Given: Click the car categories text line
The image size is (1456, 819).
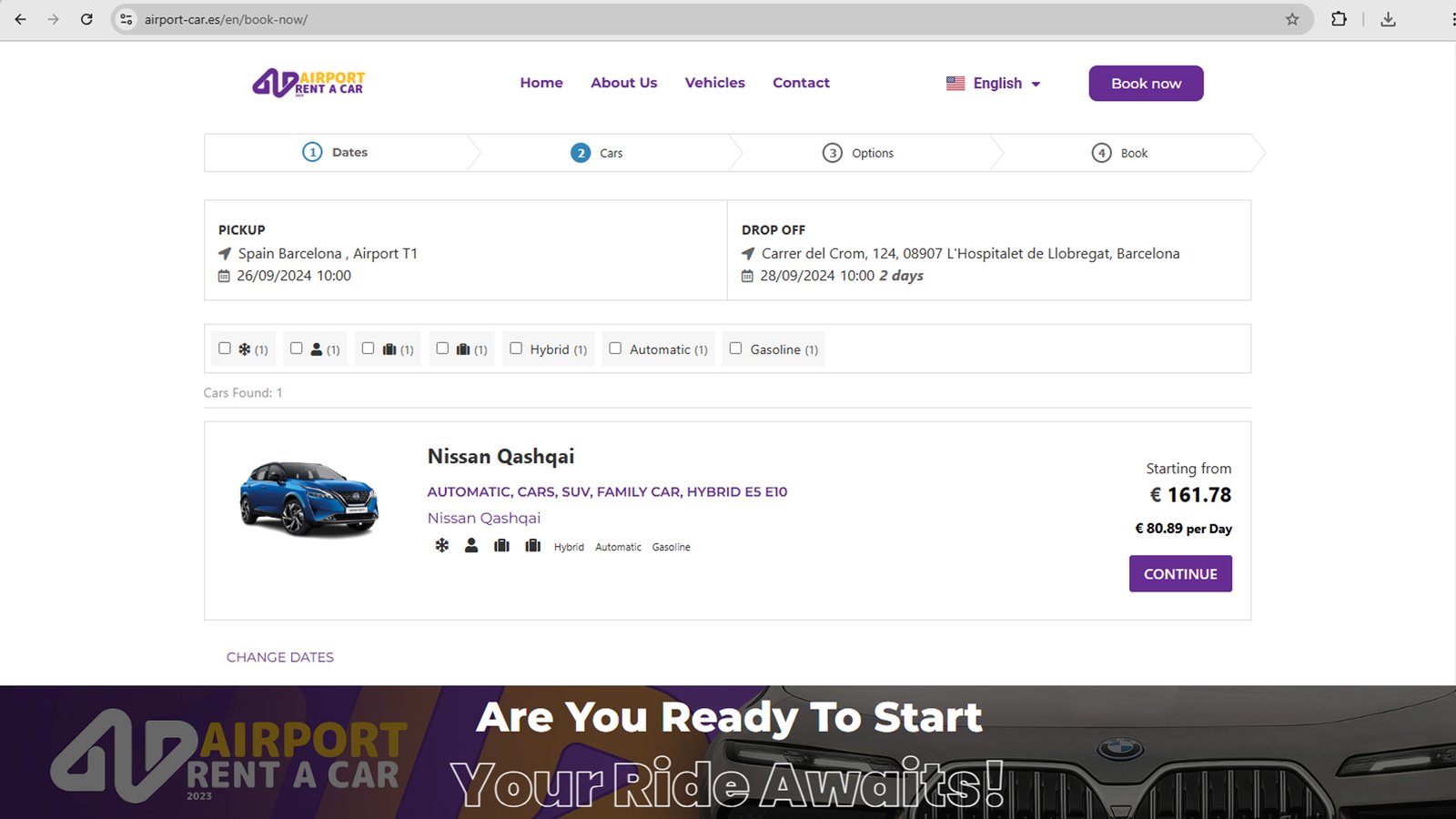Looking at the screenshot, I should coord(608,492).
